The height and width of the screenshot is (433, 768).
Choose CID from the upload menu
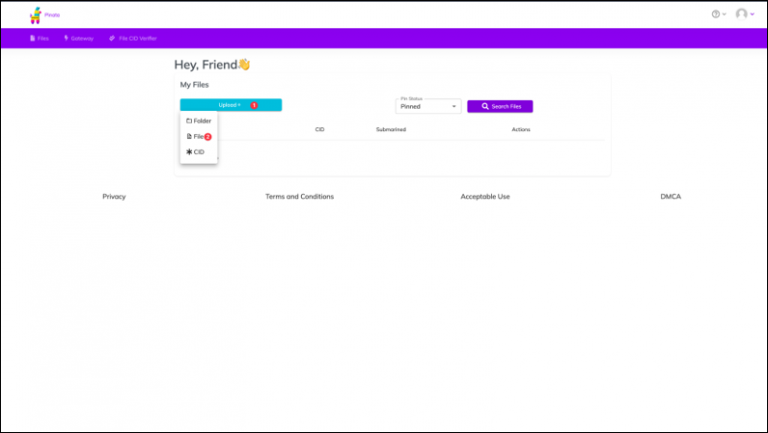pyautogui.click(x=195, y=152)
